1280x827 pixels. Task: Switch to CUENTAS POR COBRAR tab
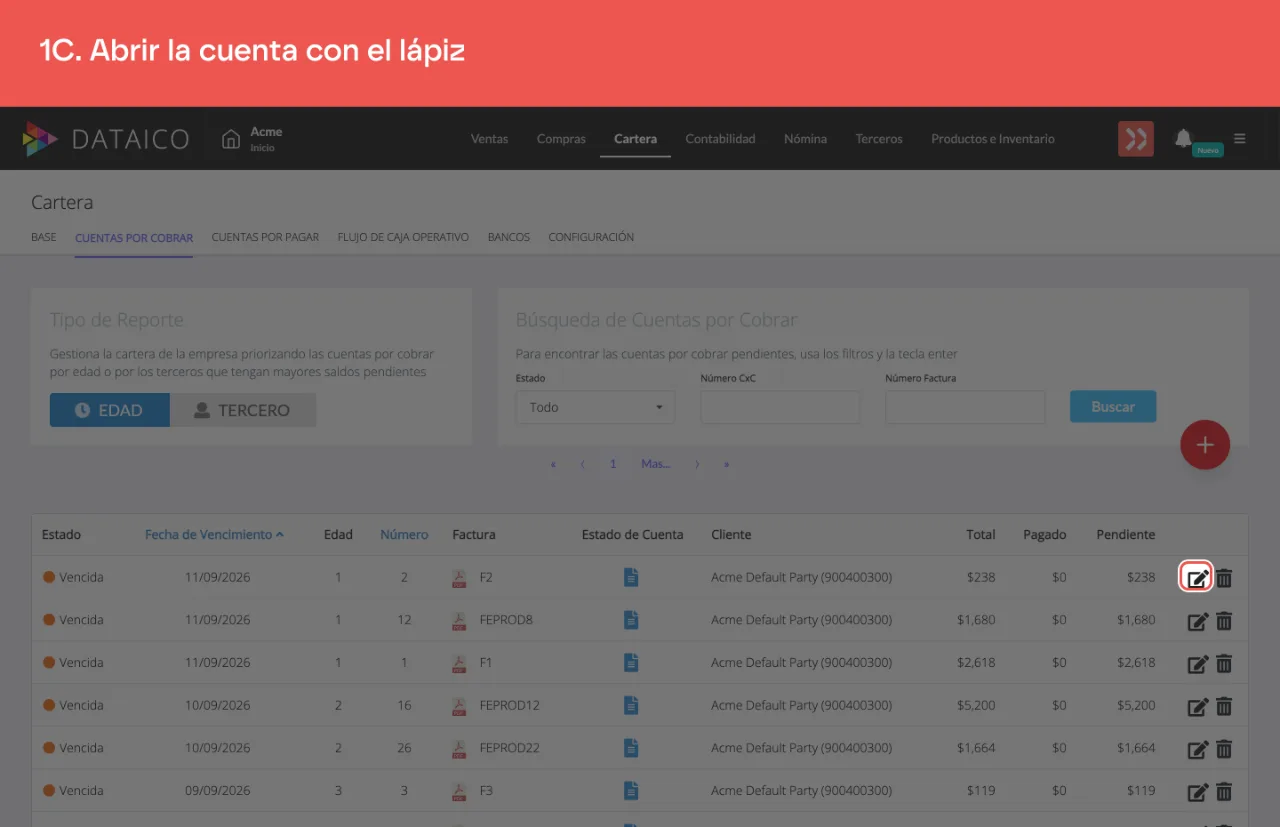[134, 238]
